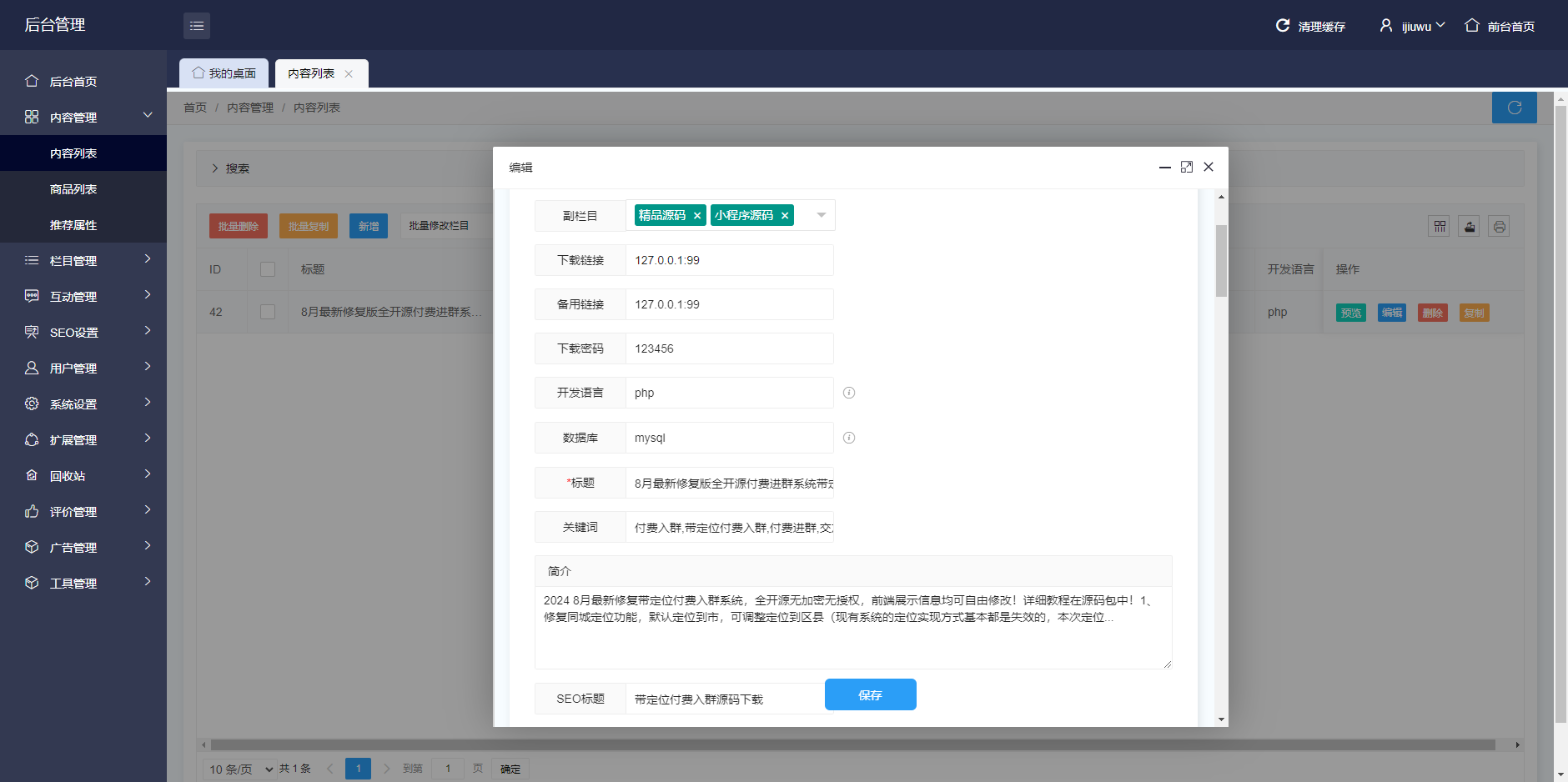Click 清理缓存 to clear the cache
Image resolution: width=1568 pixels, height=782 pixels.
click(1319, 25)
